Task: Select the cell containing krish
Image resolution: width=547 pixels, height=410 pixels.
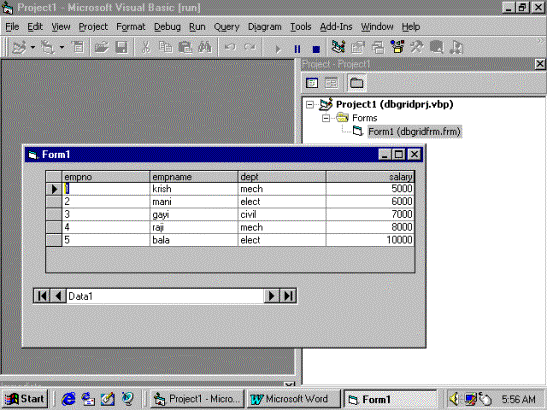Action: click(194, 189)
